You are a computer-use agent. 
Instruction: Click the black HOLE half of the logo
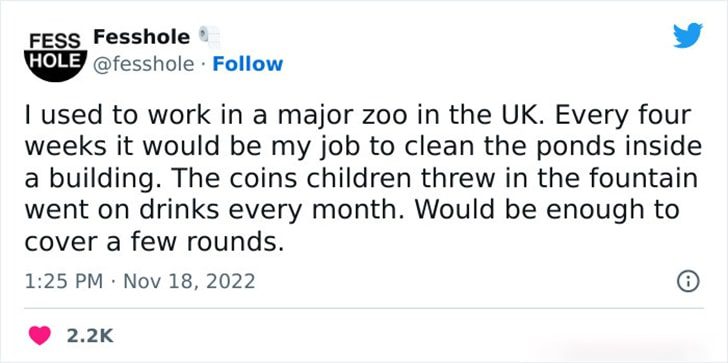point(56,66)
